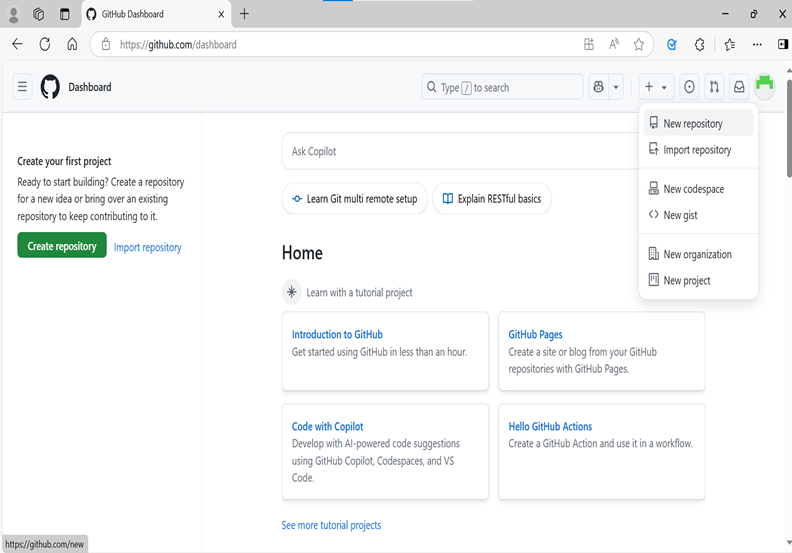The width and height of the screenshot is (792, 553).
Task: Choose New codespace menu entry
Action: point(698,189)
